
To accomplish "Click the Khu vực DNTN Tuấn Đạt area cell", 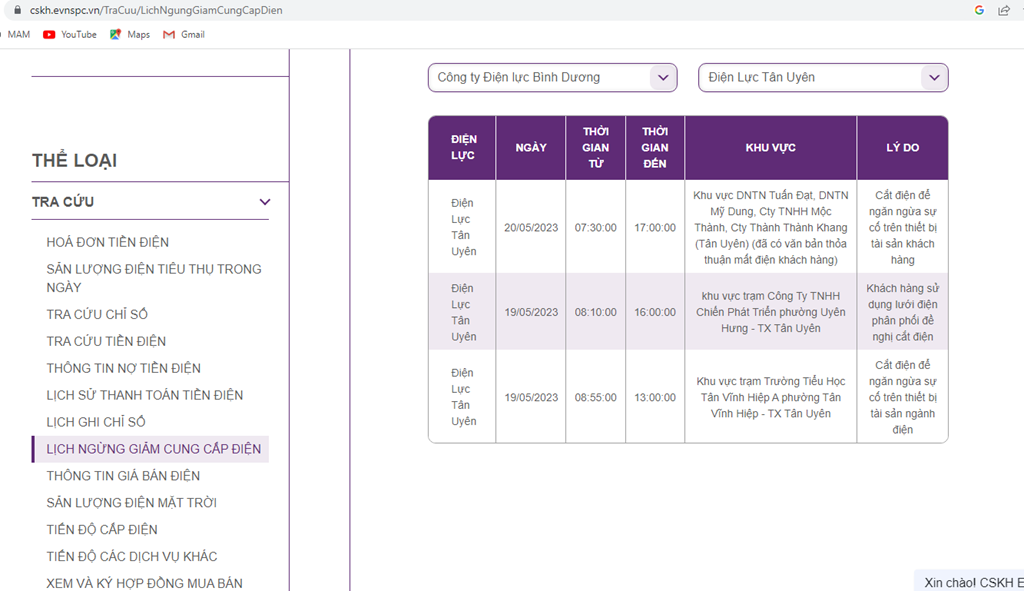I will tap(771, 227).
